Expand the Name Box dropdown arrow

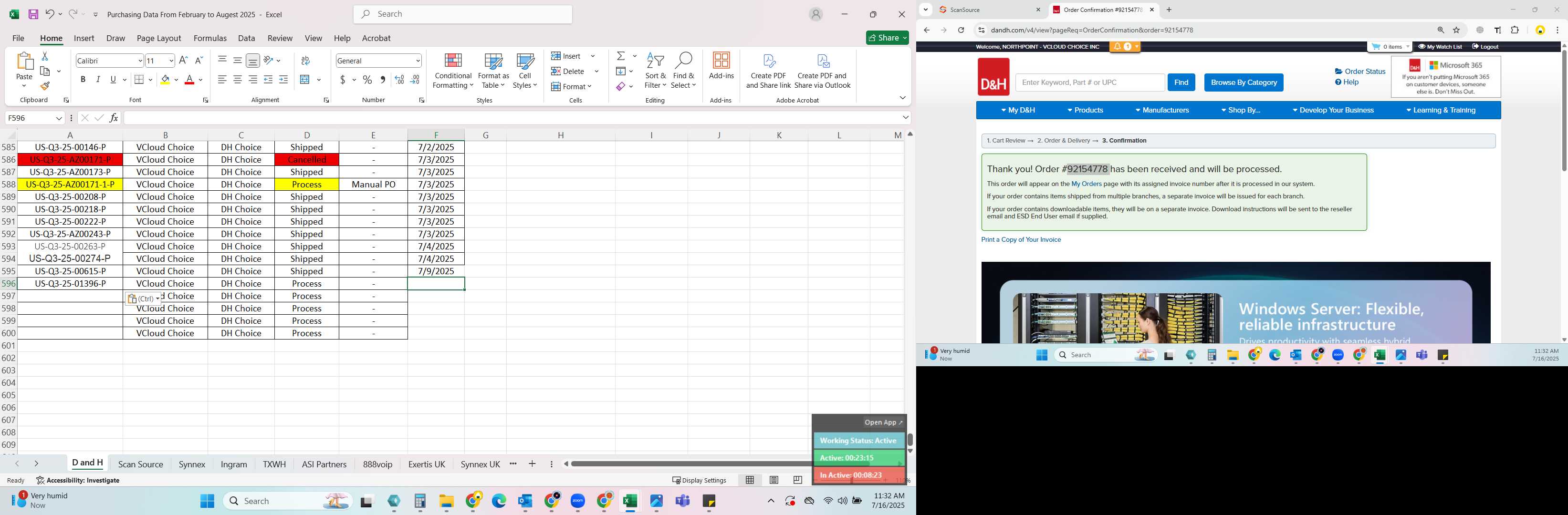(59, 118)
